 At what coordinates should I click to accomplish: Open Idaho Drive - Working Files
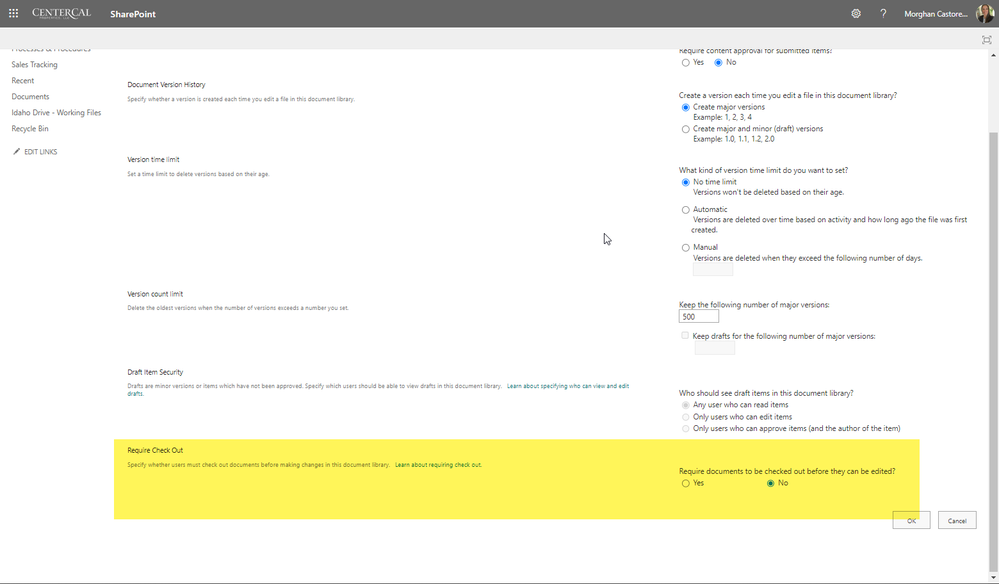coord(56,112)
